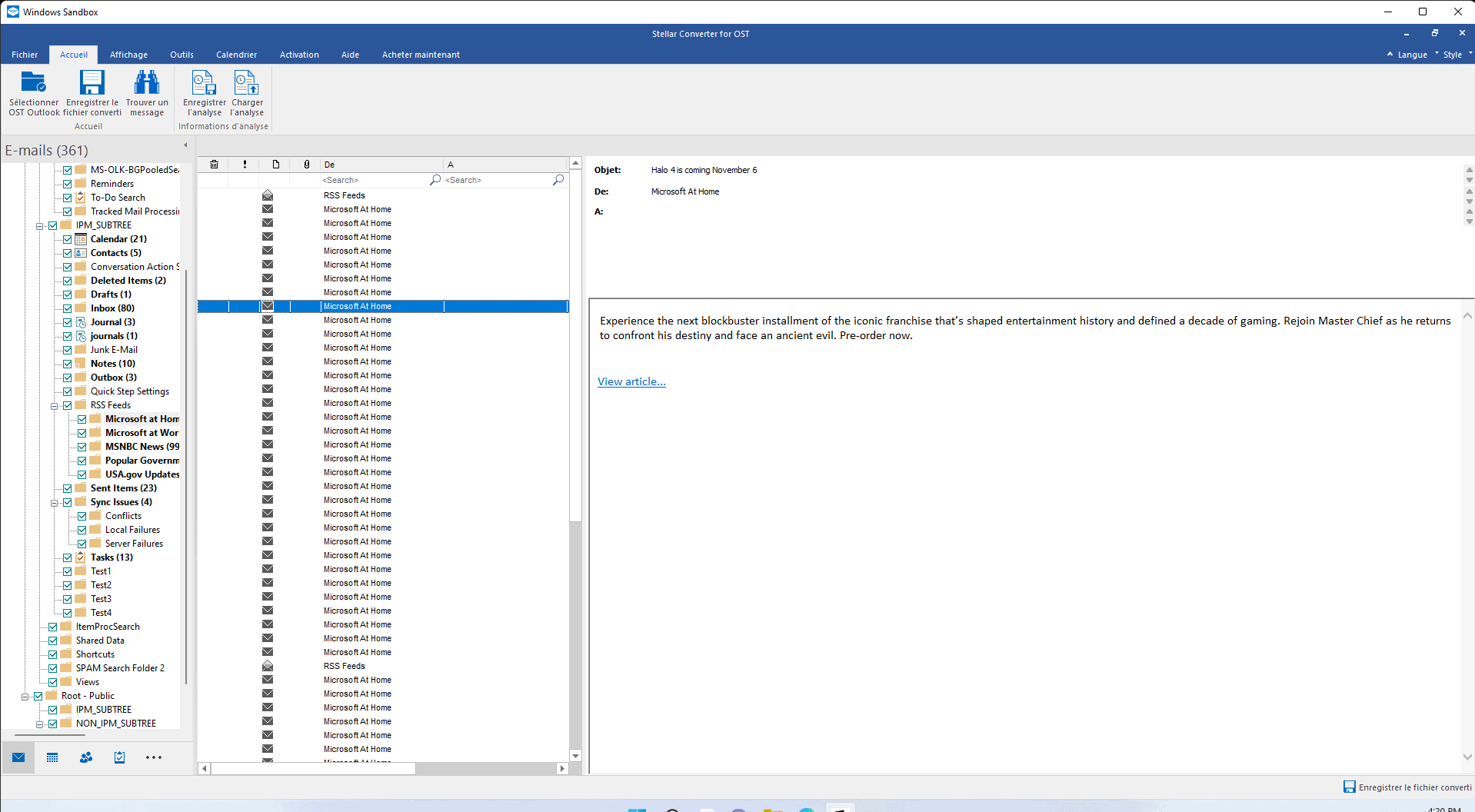Switch to the Affichage ribbon tab
Viewport: 1475px width, 812px height.
tap(128, 54)
